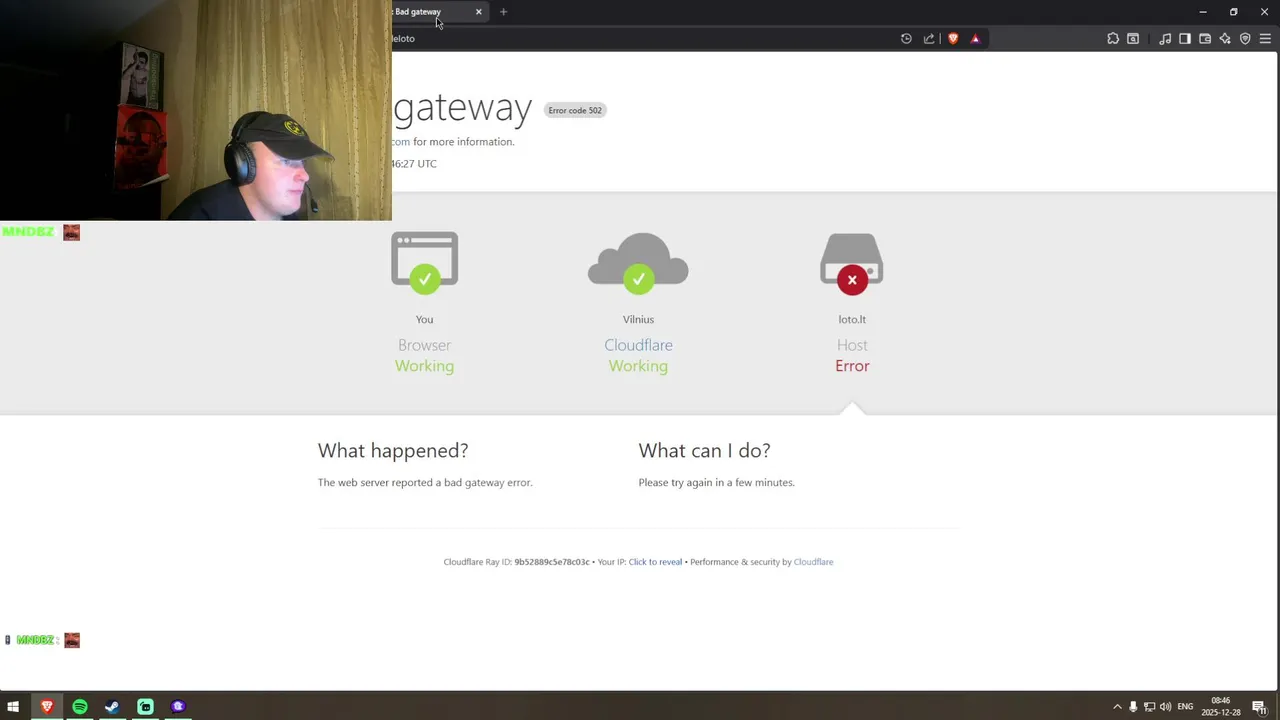The width and height of the screenshot is (1280, 720).
Task: Click the microphone tray icon
Action: coord(1133,706)
